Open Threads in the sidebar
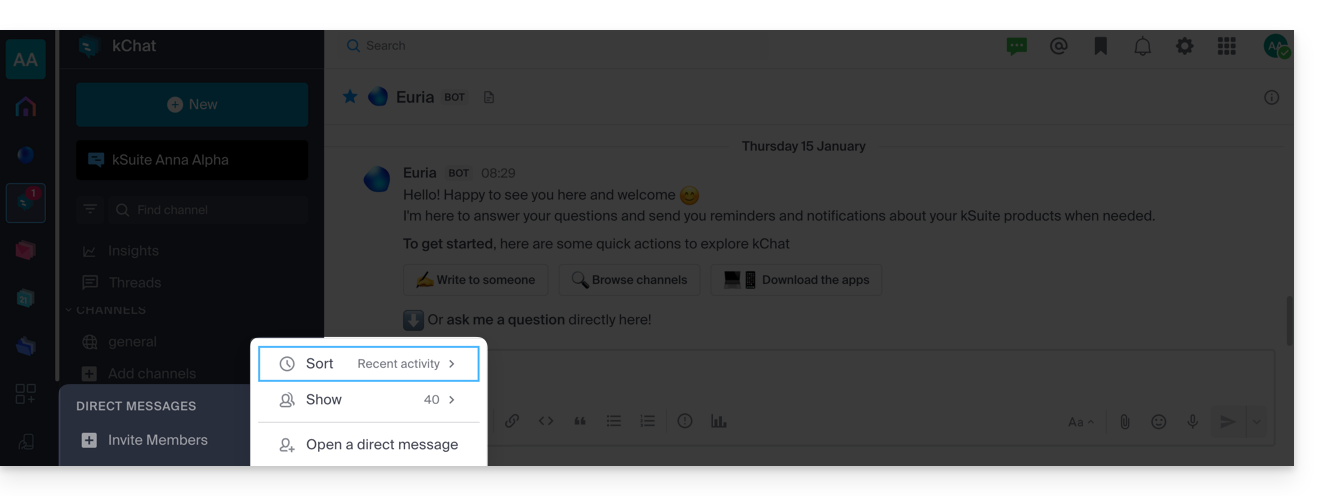Image resolution: width=1324 pixels, height=496 pixels. pos(134,283)
